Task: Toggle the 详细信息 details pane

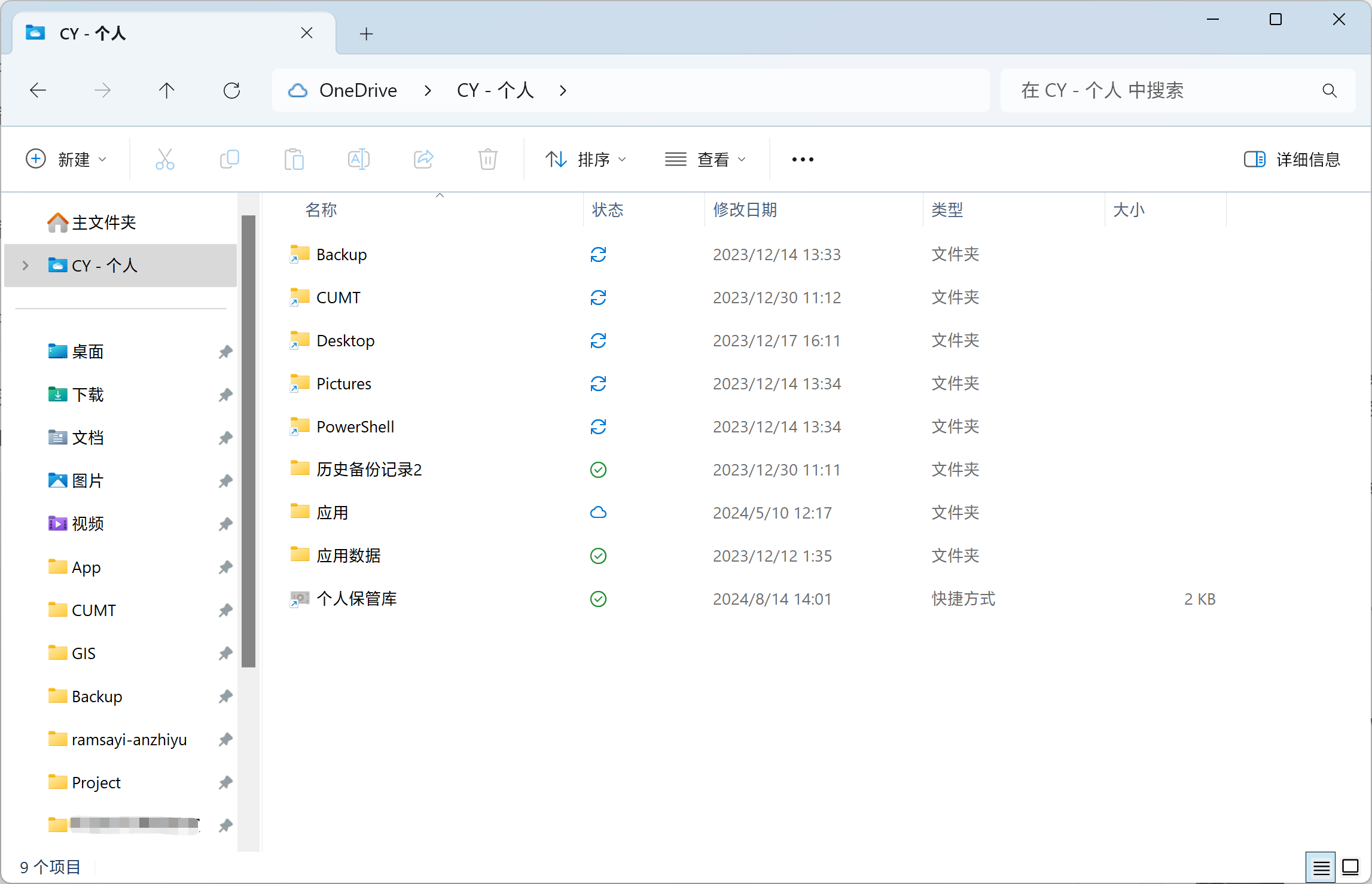Action: point(1292,159)
